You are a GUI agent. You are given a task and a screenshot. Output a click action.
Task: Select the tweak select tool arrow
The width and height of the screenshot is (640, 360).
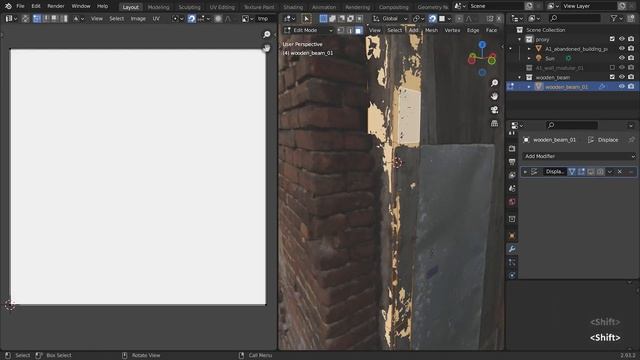(x=307, y=18)
